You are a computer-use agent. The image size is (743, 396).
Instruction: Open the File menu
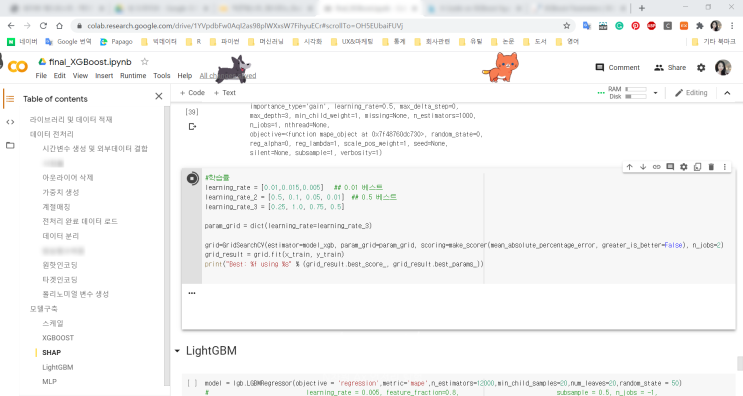(41, 76)
